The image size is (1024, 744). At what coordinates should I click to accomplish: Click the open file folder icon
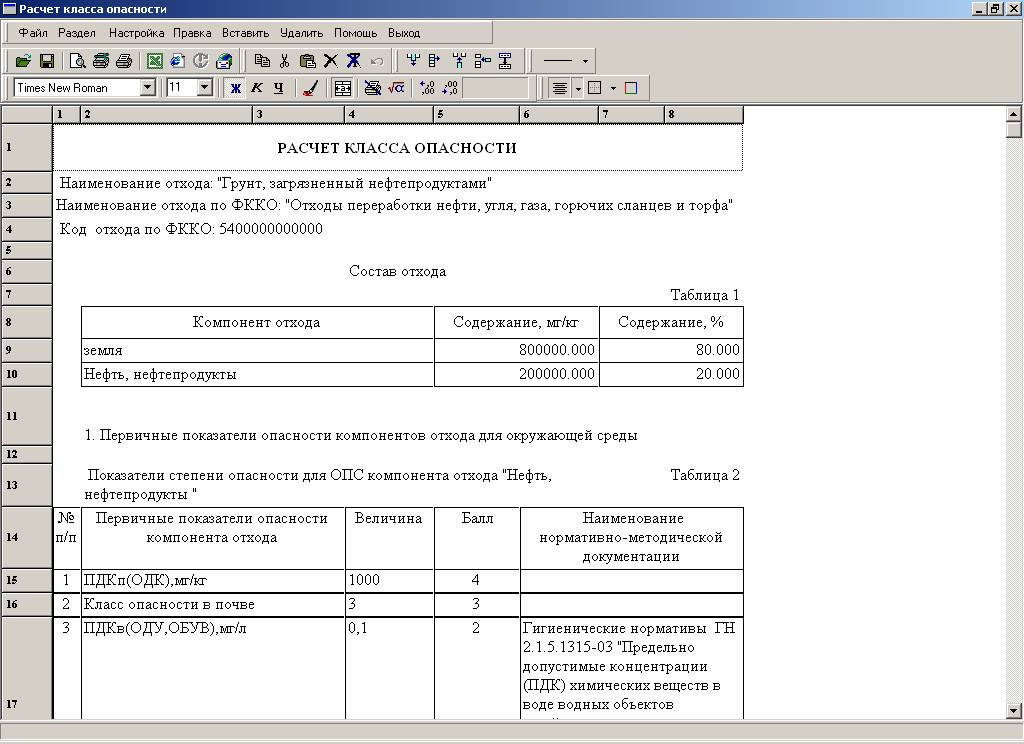(x=23, y=61)
